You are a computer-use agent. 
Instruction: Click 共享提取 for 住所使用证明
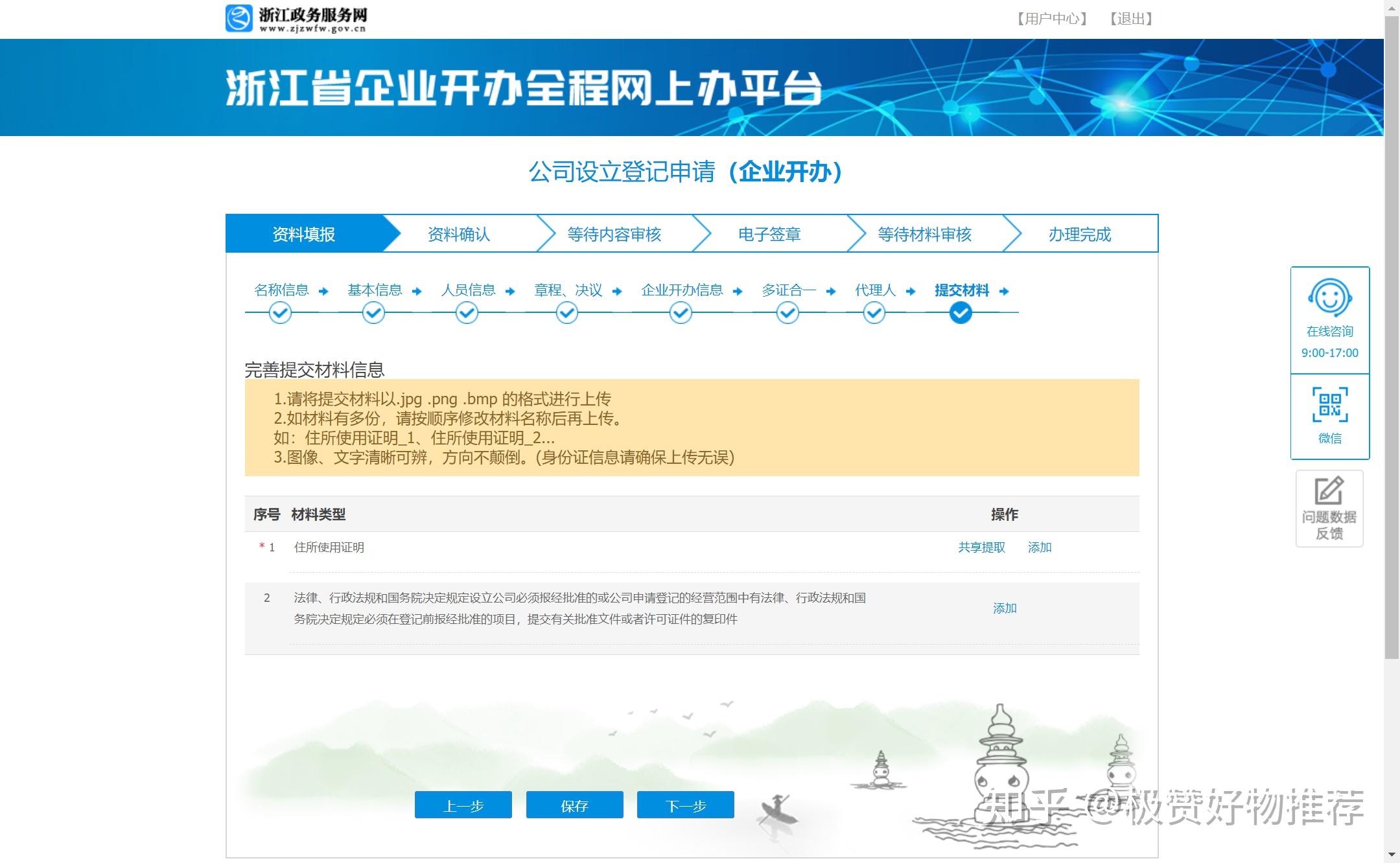tap(981, 547)
